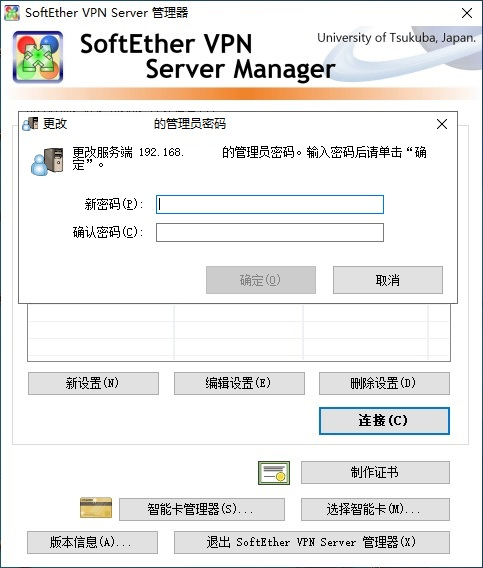Open 智能卡管理器(S)...
Viewport: 483px width, 568px height.
point(202,509)
